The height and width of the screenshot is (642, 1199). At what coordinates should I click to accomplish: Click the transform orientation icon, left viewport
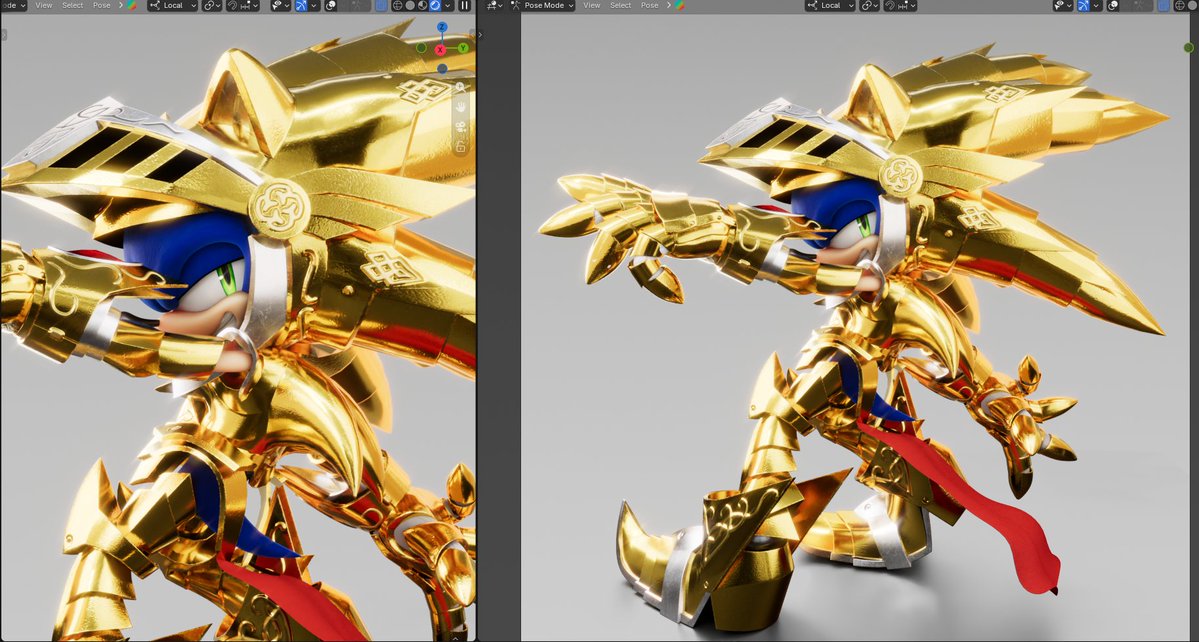point(154,5)
